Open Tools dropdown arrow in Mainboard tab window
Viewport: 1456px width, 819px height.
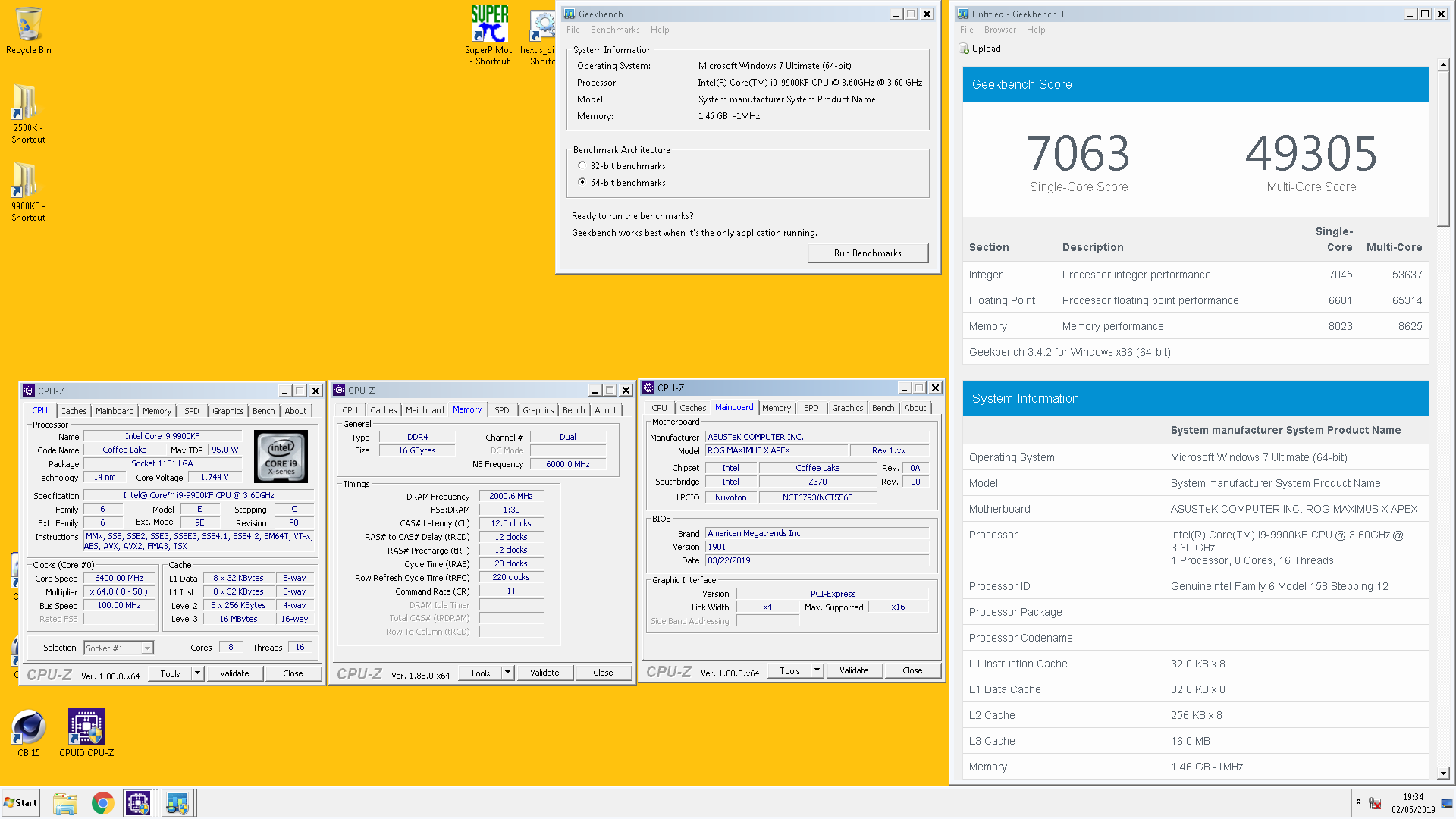pos(817,670)
